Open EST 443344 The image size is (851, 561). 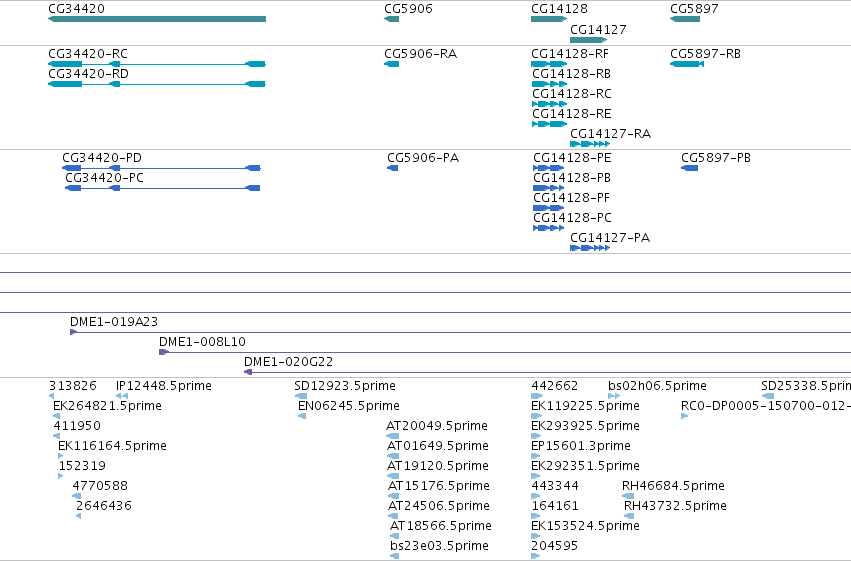point(555,486)
